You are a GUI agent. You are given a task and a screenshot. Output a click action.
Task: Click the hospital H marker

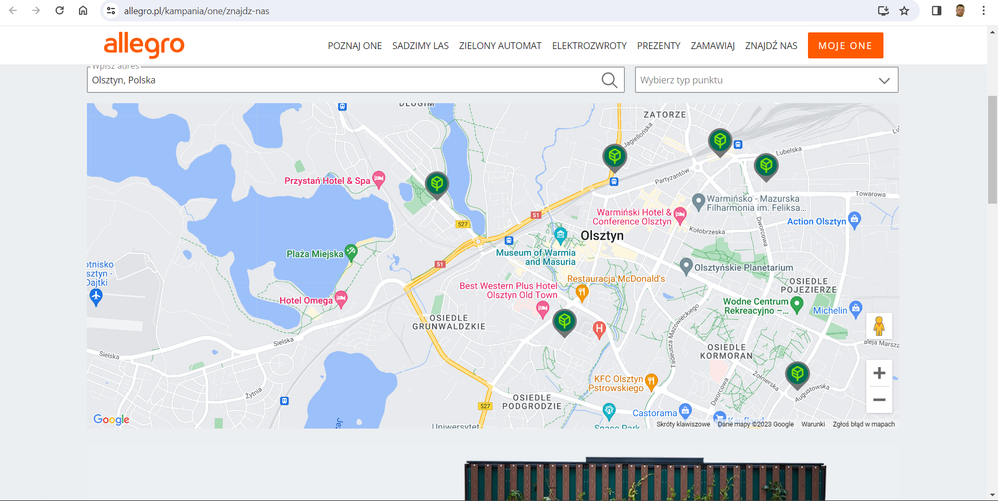[x=598, y=330]
